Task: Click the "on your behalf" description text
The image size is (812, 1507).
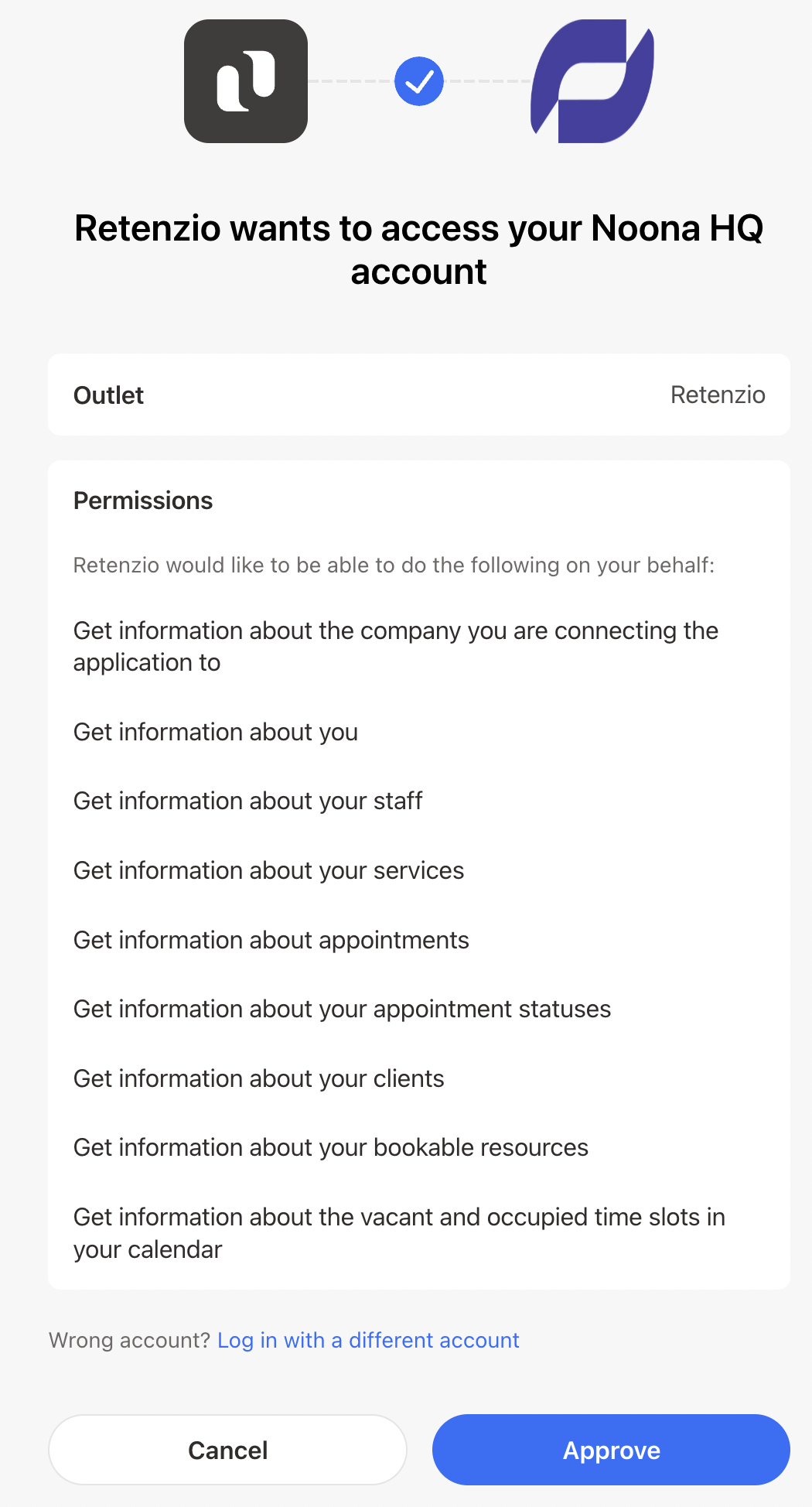Action: (x=394, y=565)
